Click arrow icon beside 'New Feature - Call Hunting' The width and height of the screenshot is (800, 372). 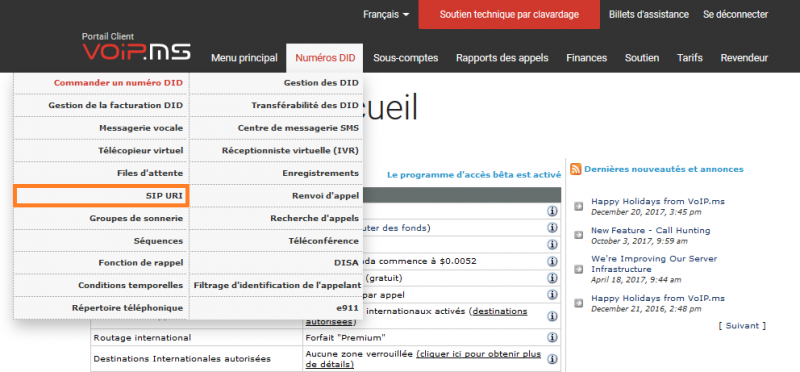579,235
